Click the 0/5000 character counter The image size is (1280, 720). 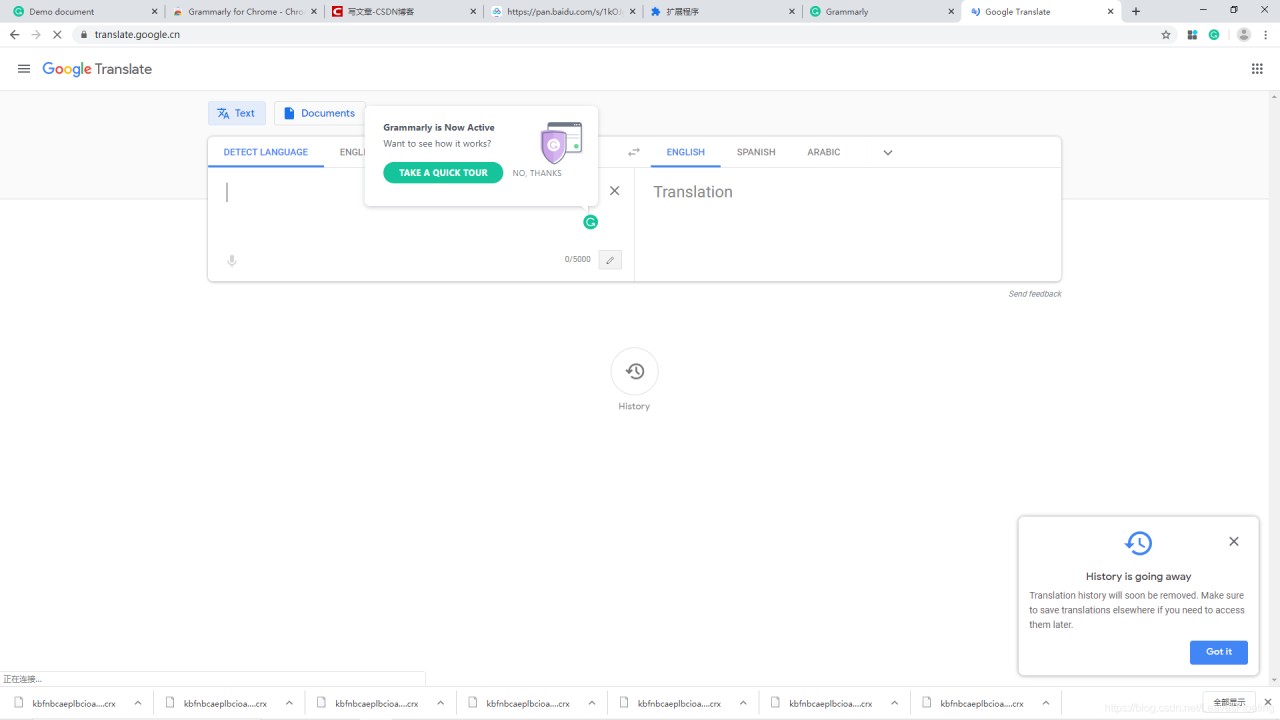point(578,259)
